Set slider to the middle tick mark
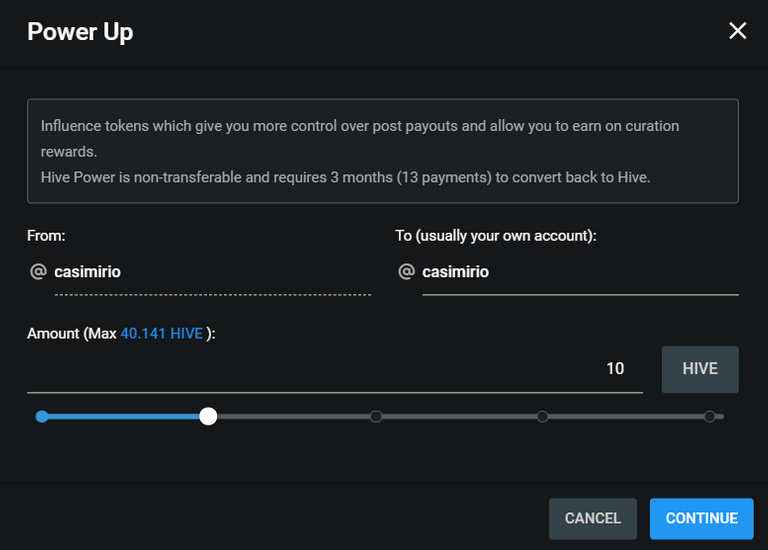Screen dimensions: 768x550 coord(376,416)
